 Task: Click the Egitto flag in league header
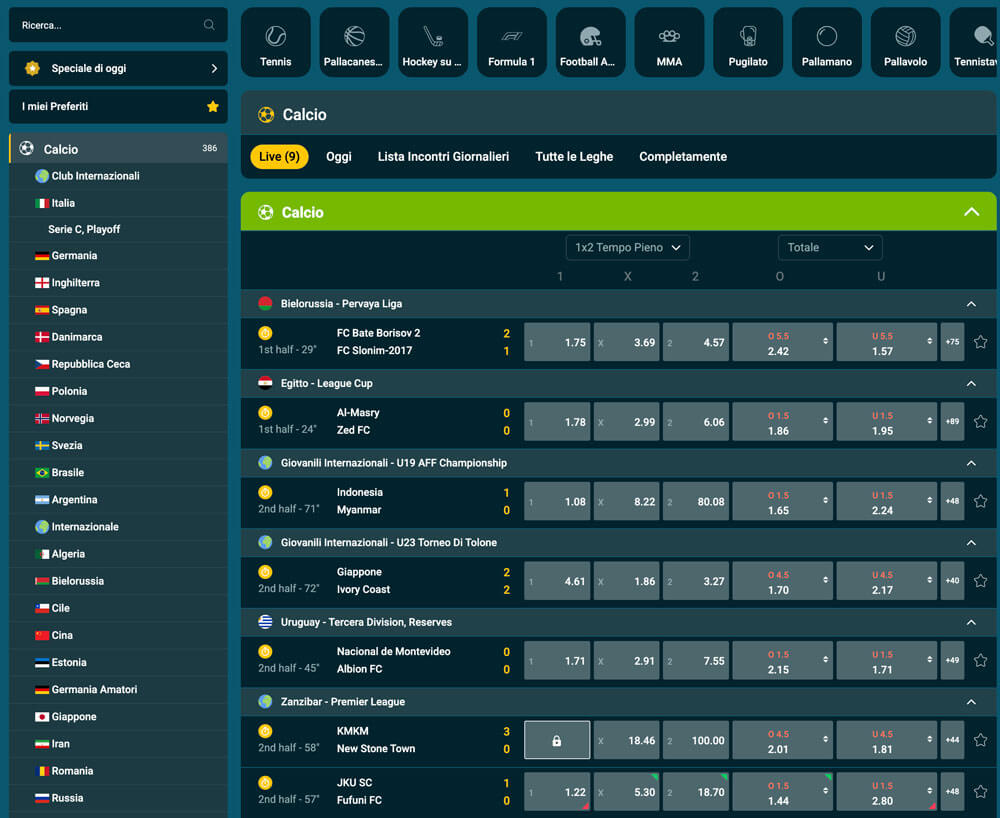coord(265,383)
